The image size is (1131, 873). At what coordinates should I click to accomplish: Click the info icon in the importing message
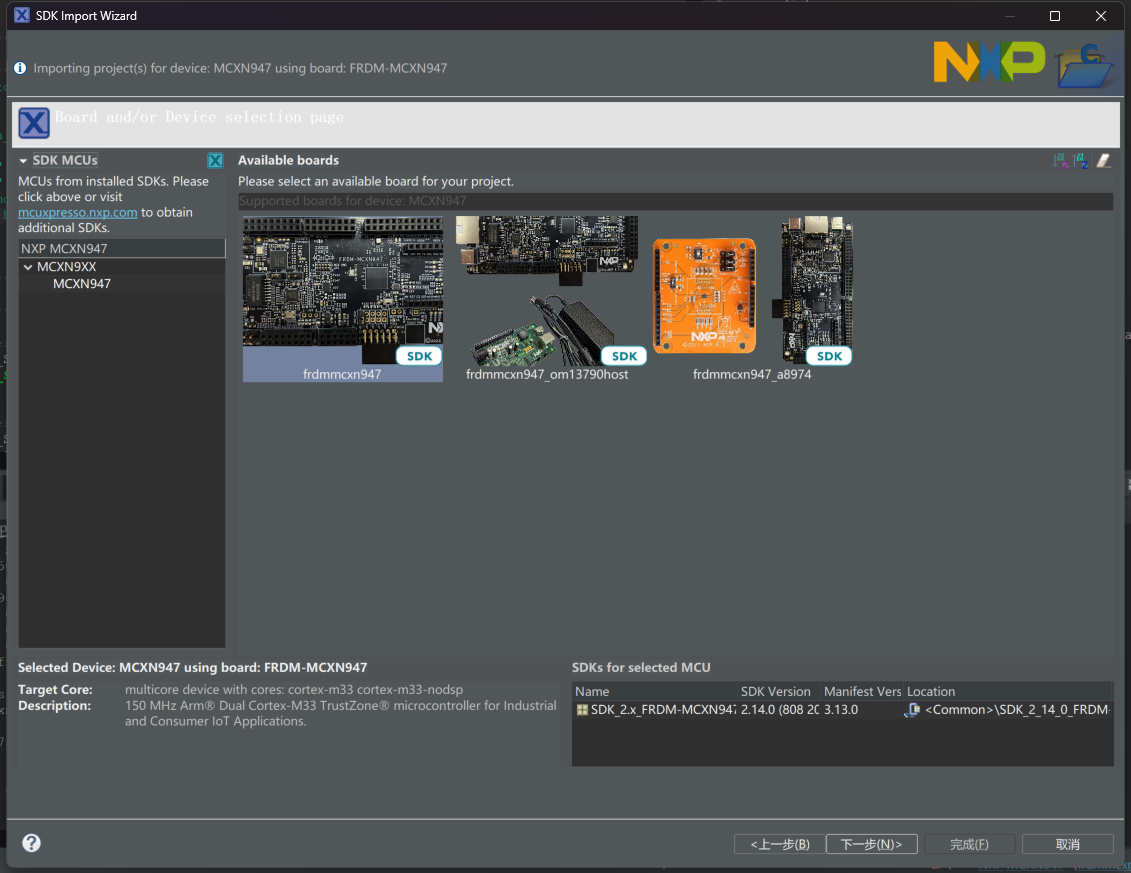20,68
